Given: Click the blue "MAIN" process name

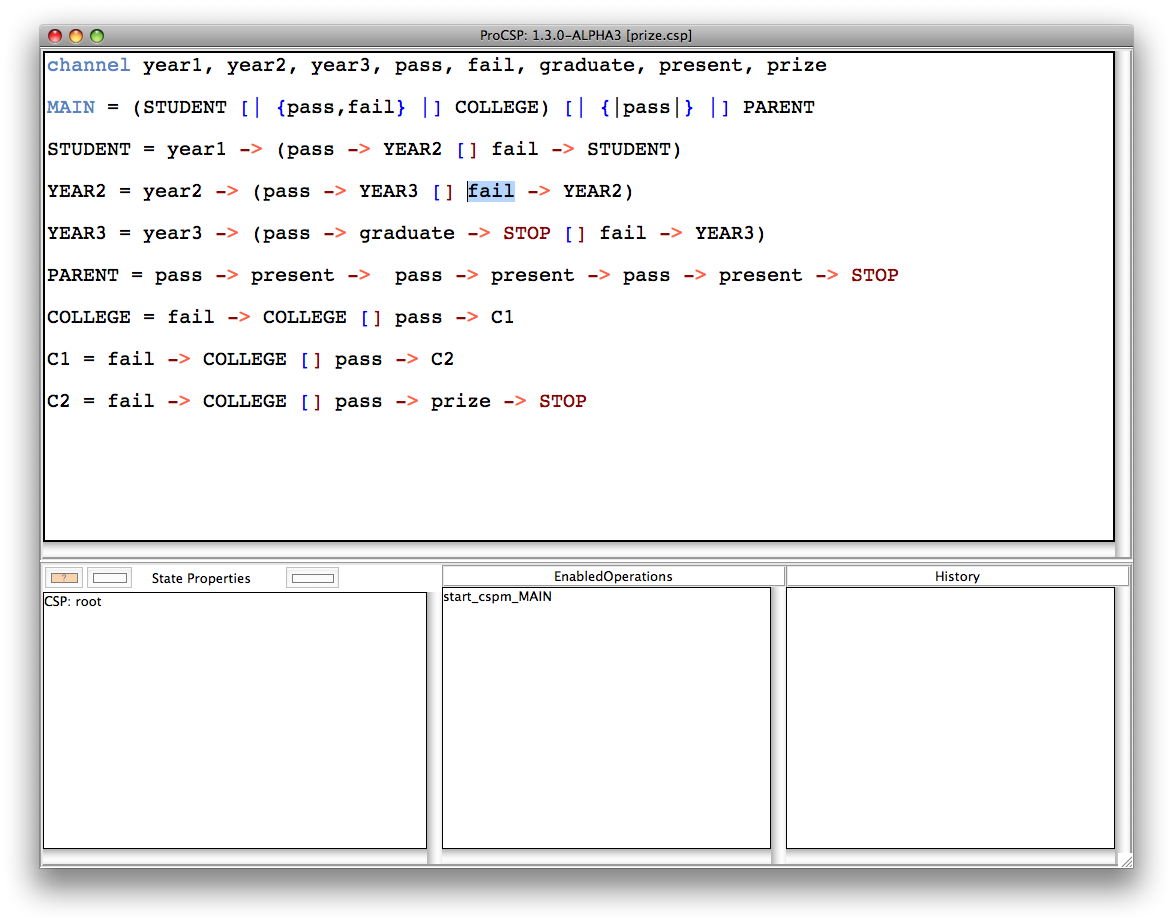Looking at the screenshot, I should tap(70, 107).
